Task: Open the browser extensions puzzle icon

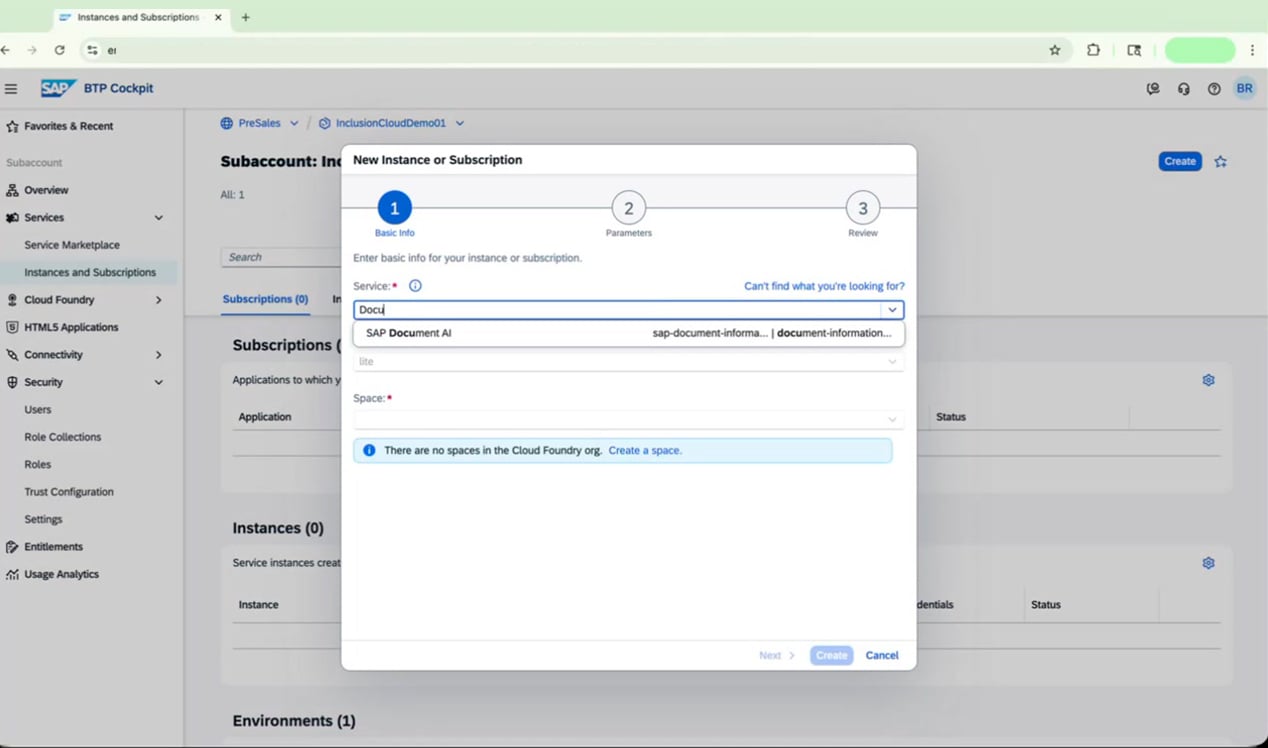Action: click(1093, 50)
